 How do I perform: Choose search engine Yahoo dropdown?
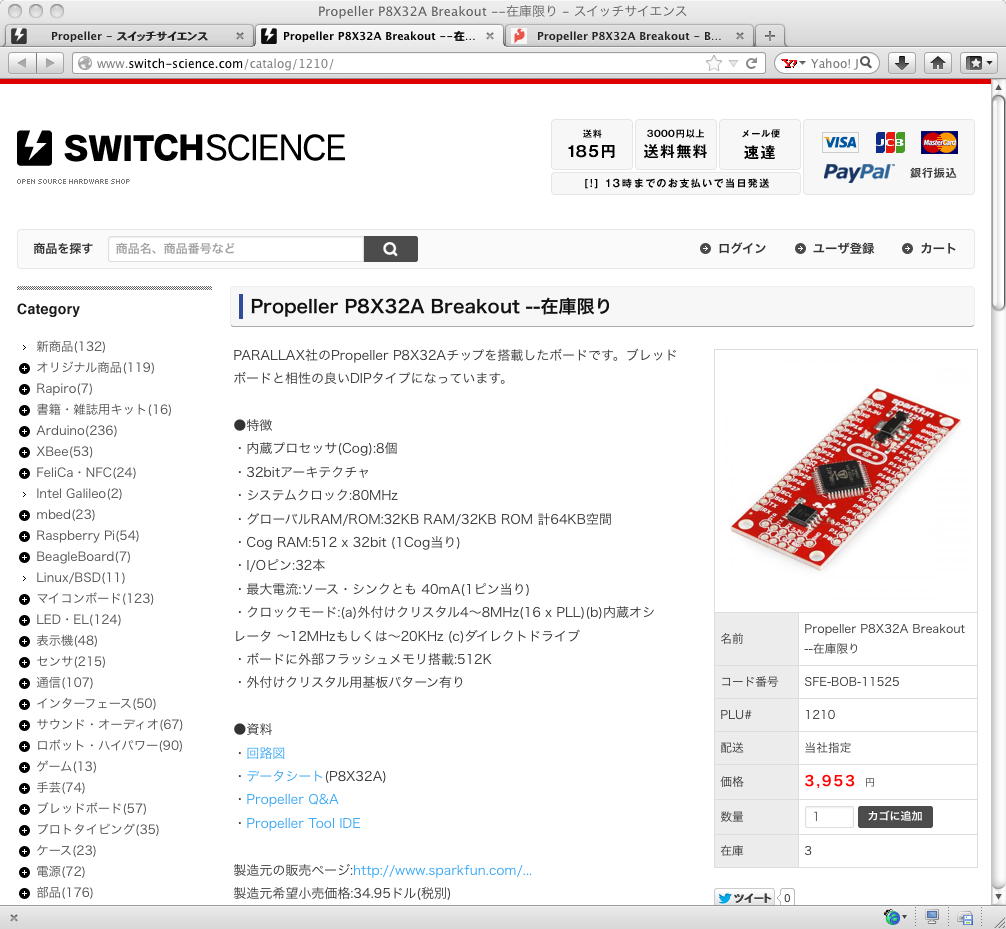tap(793, 63)
